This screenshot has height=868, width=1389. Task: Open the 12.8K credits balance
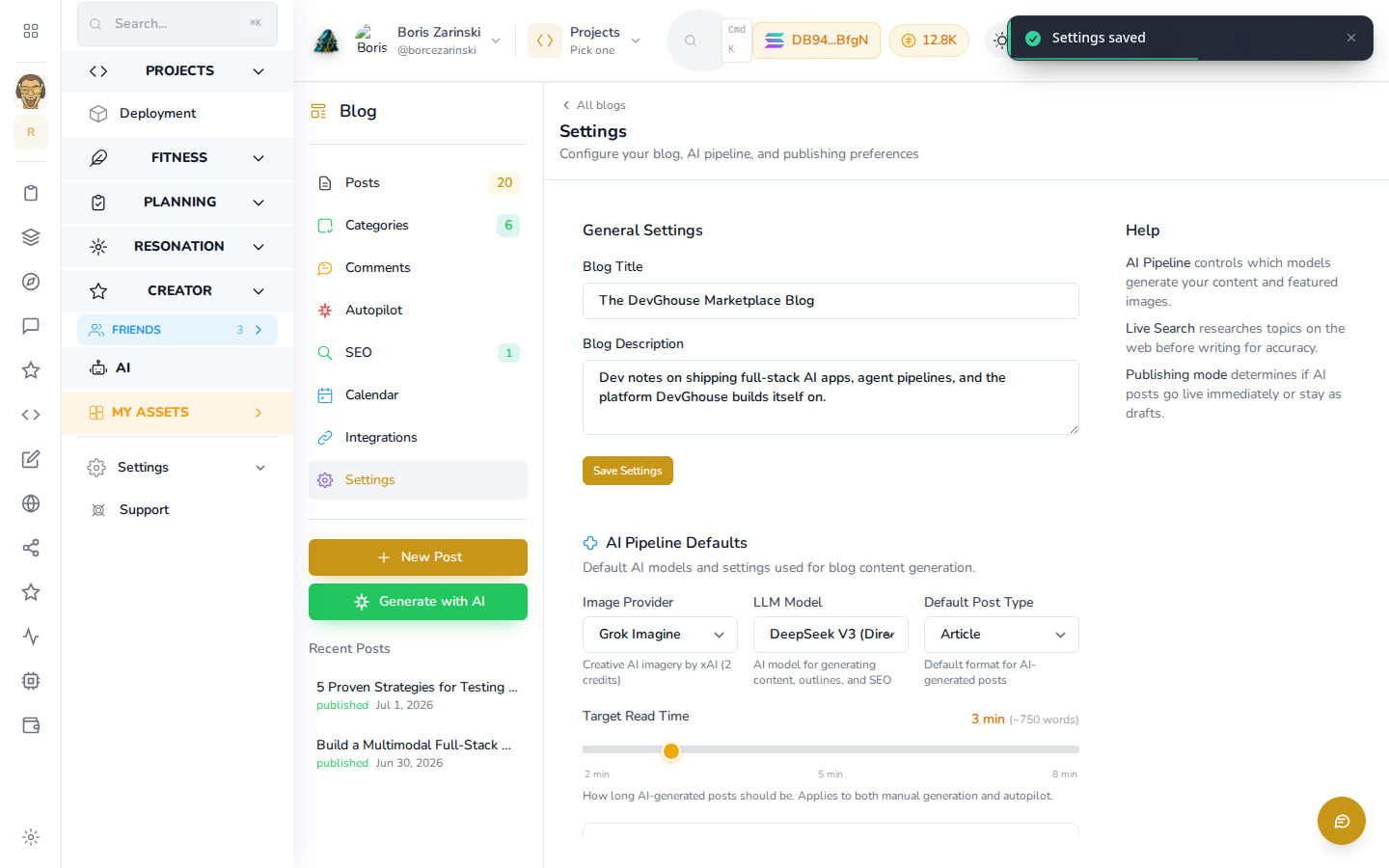coord(929,41)
